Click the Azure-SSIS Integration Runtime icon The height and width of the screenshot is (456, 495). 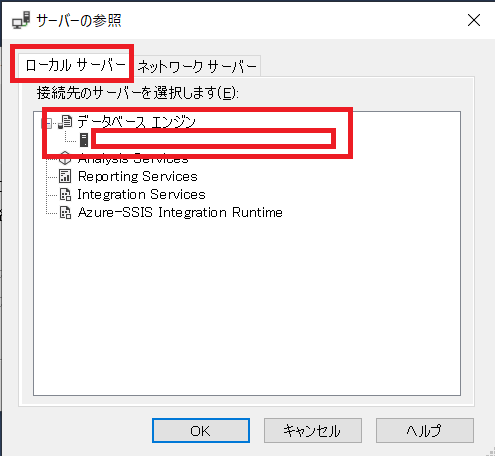65,212
